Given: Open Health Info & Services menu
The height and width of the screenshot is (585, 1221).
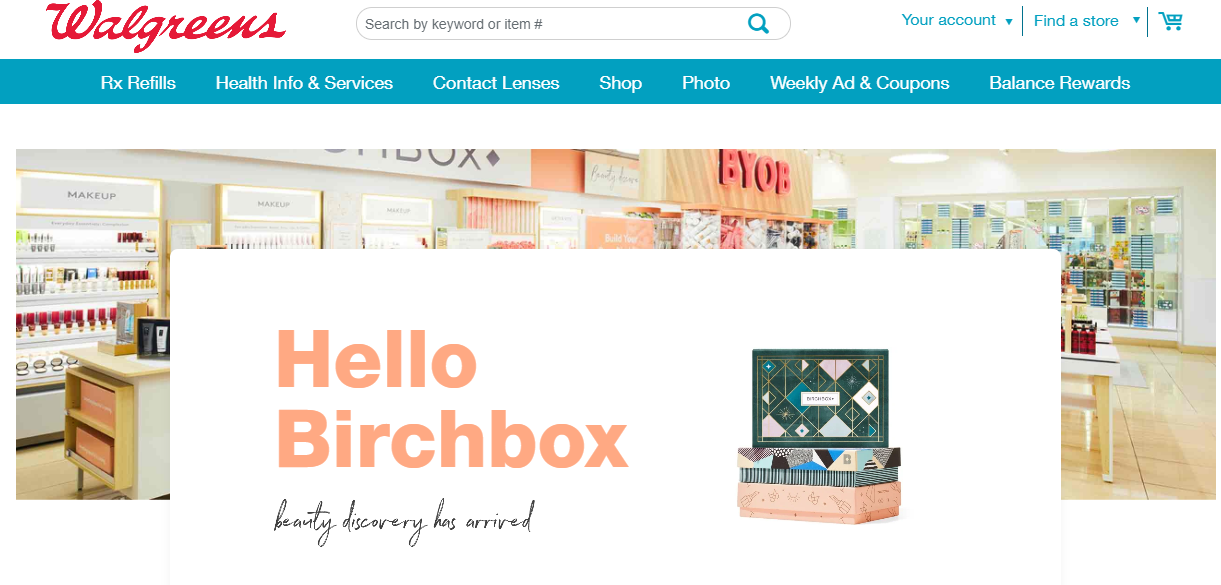Looking at the screenshot, I should [304, 83].
